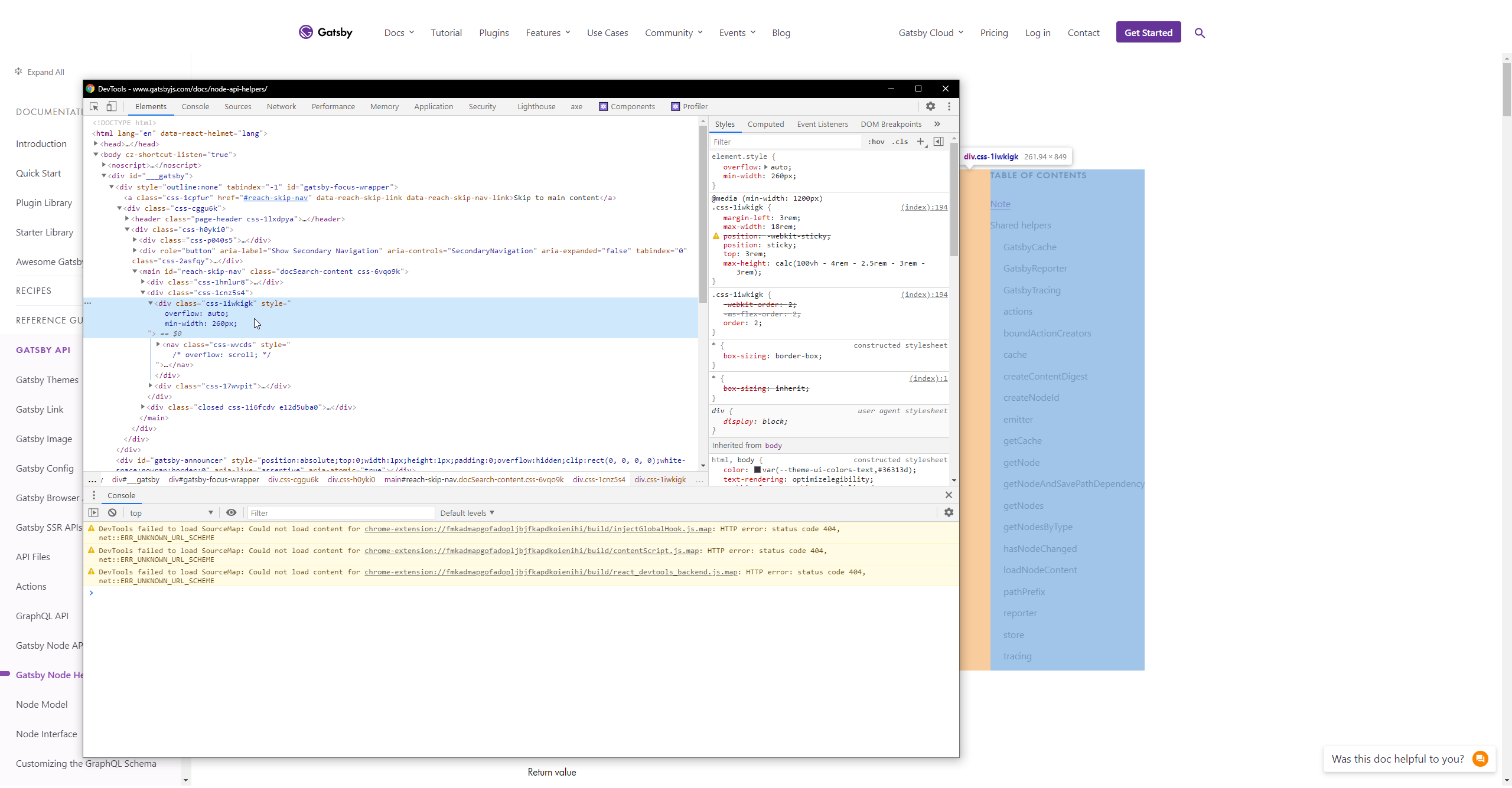Viewport: 1512px width, 788px height.
Task: Click inside the console Filter input field
Action: 341,512
